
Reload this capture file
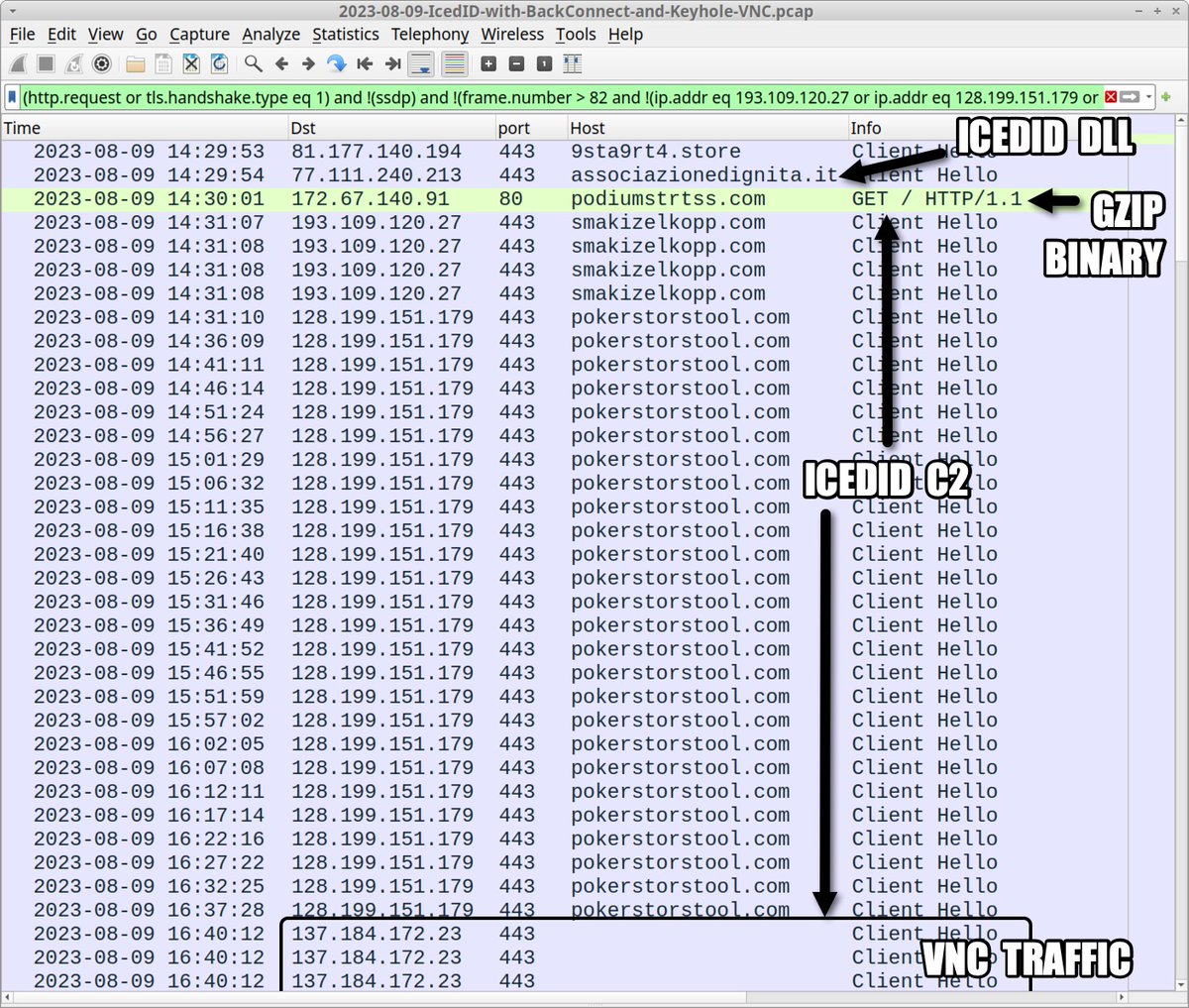point(219,64)
